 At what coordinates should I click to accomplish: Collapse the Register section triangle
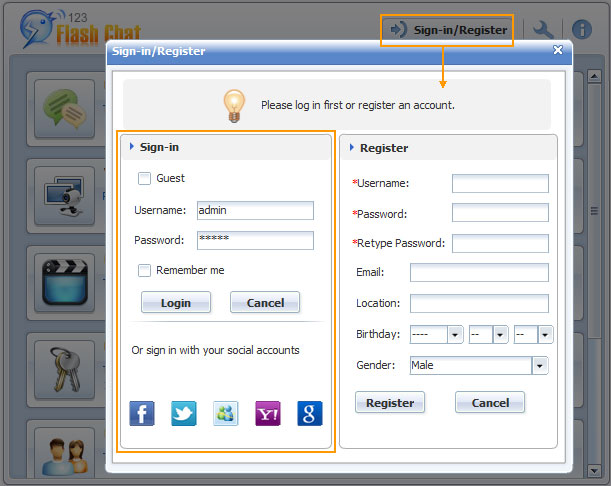(x=352, y=147)
